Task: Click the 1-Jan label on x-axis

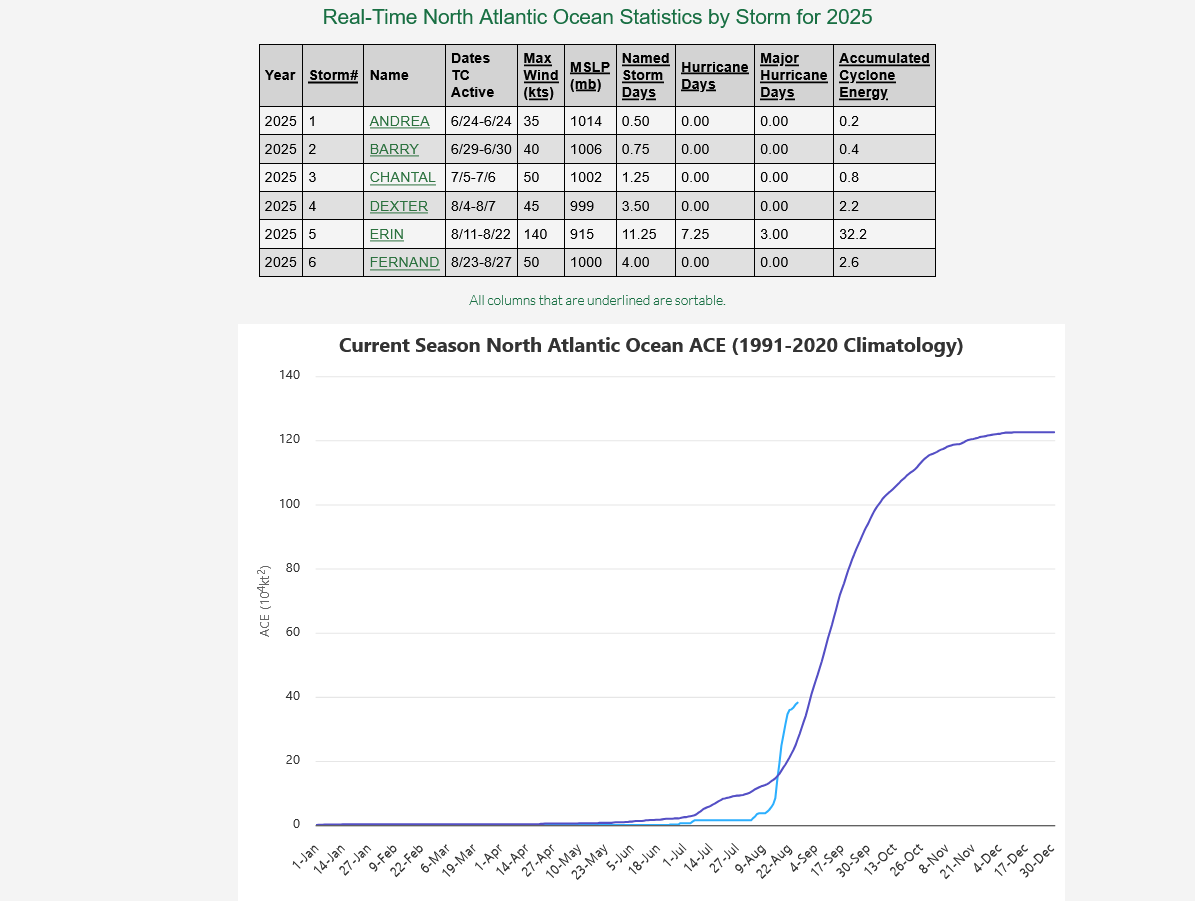Action: tap(307, 858)
